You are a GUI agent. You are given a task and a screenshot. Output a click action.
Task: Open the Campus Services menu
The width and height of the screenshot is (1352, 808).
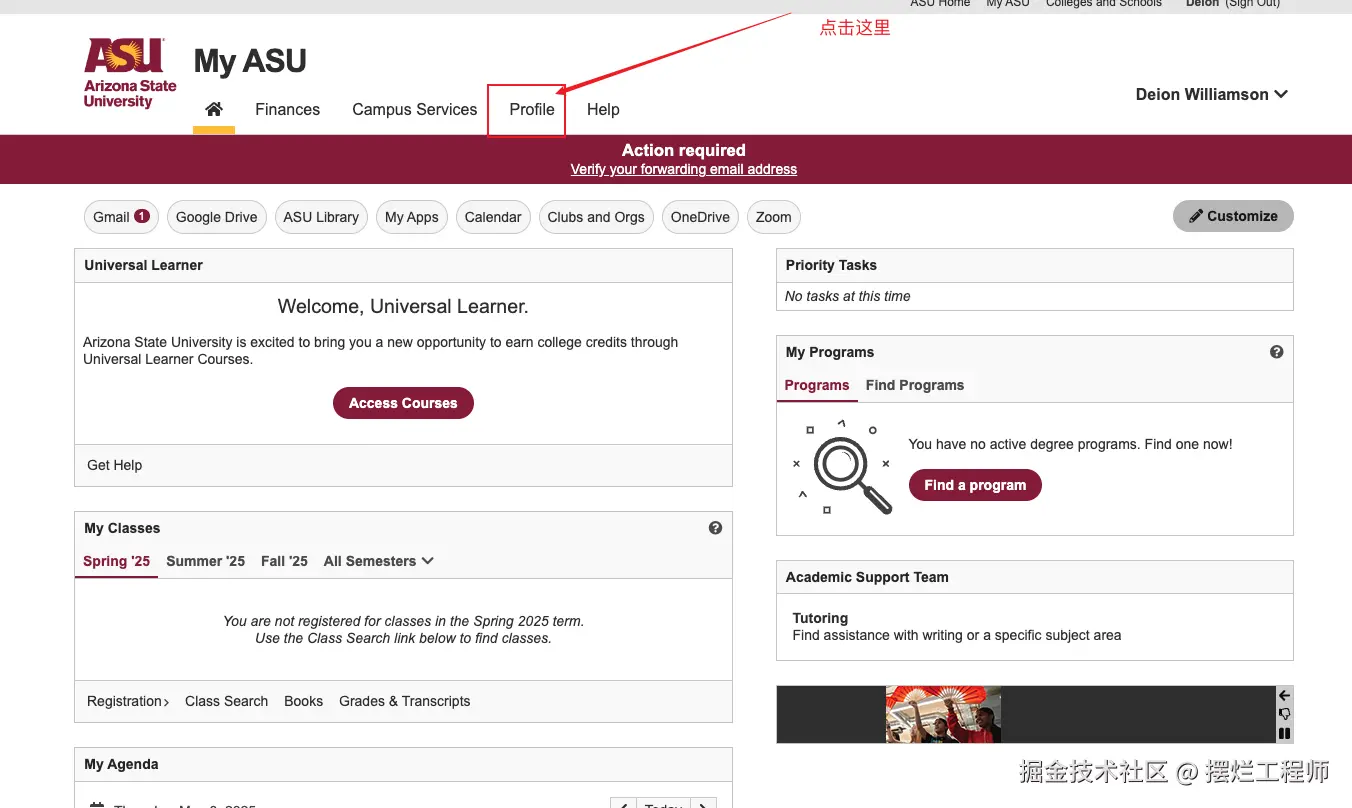click(x=415, y=109)
